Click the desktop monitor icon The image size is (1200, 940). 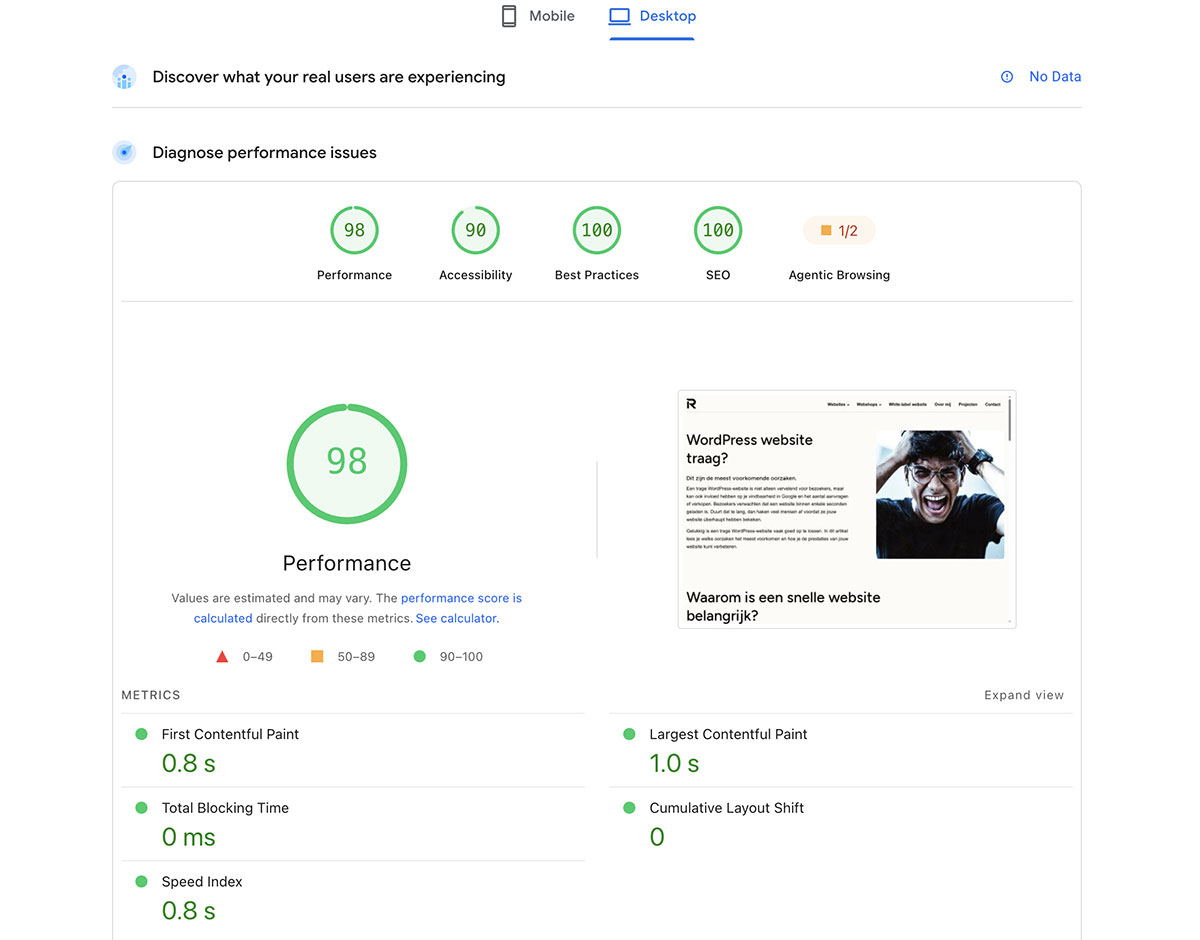pyautogui.click(x=620, y=16)
